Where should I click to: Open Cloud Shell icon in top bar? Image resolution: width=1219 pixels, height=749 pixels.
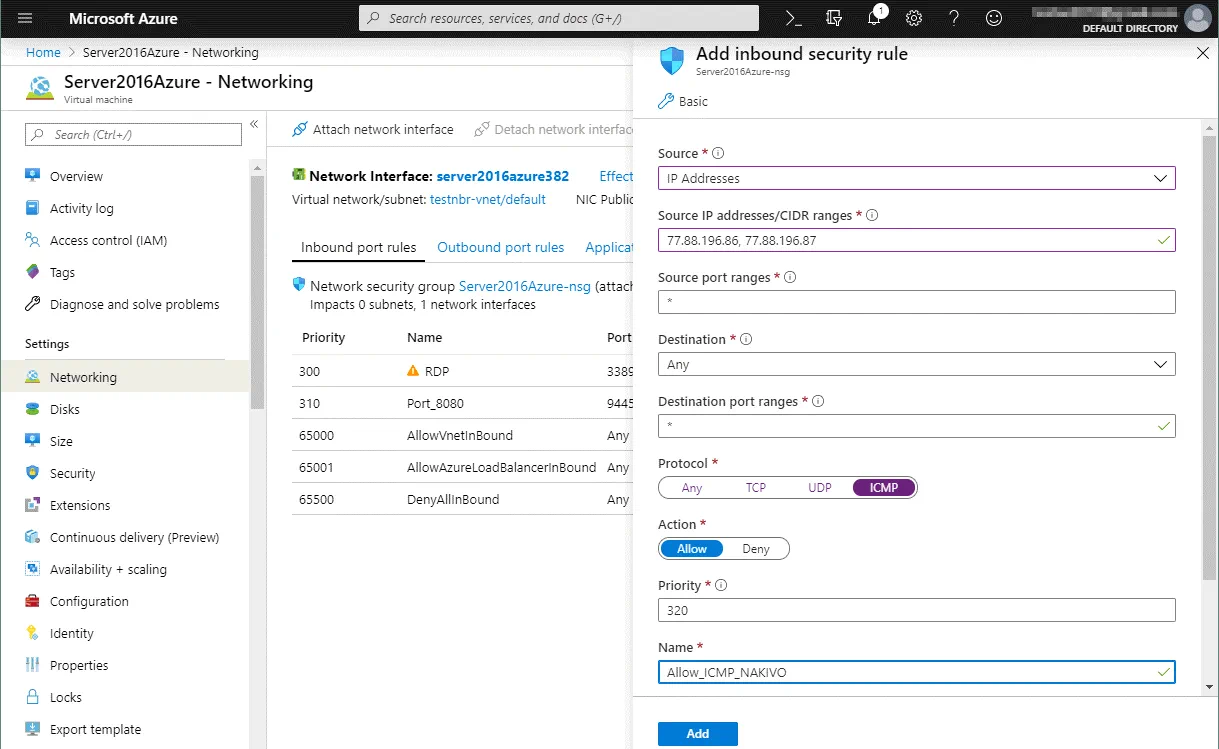794,18
